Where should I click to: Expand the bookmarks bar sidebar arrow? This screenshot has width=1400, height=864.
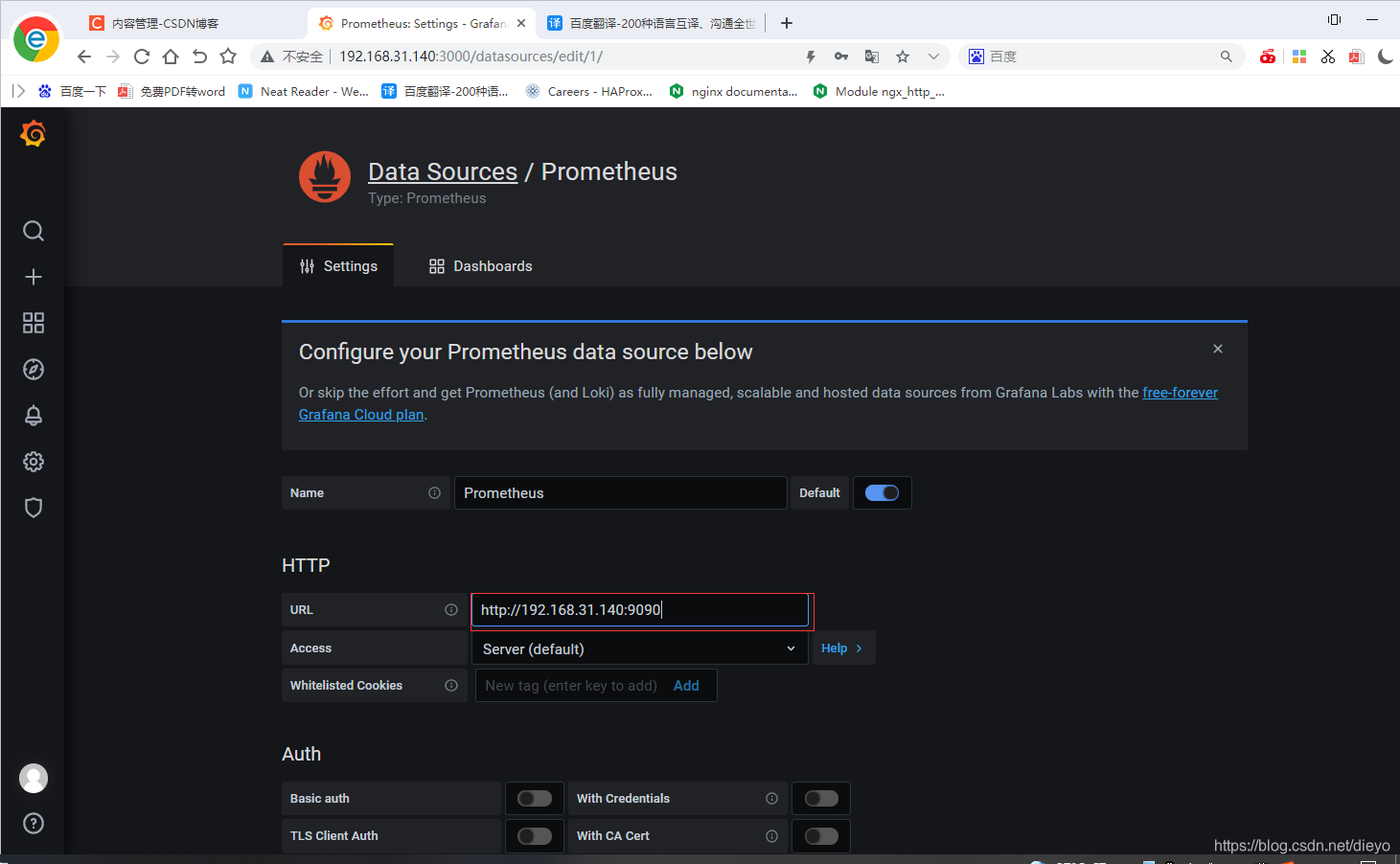[x=18, y=91]
